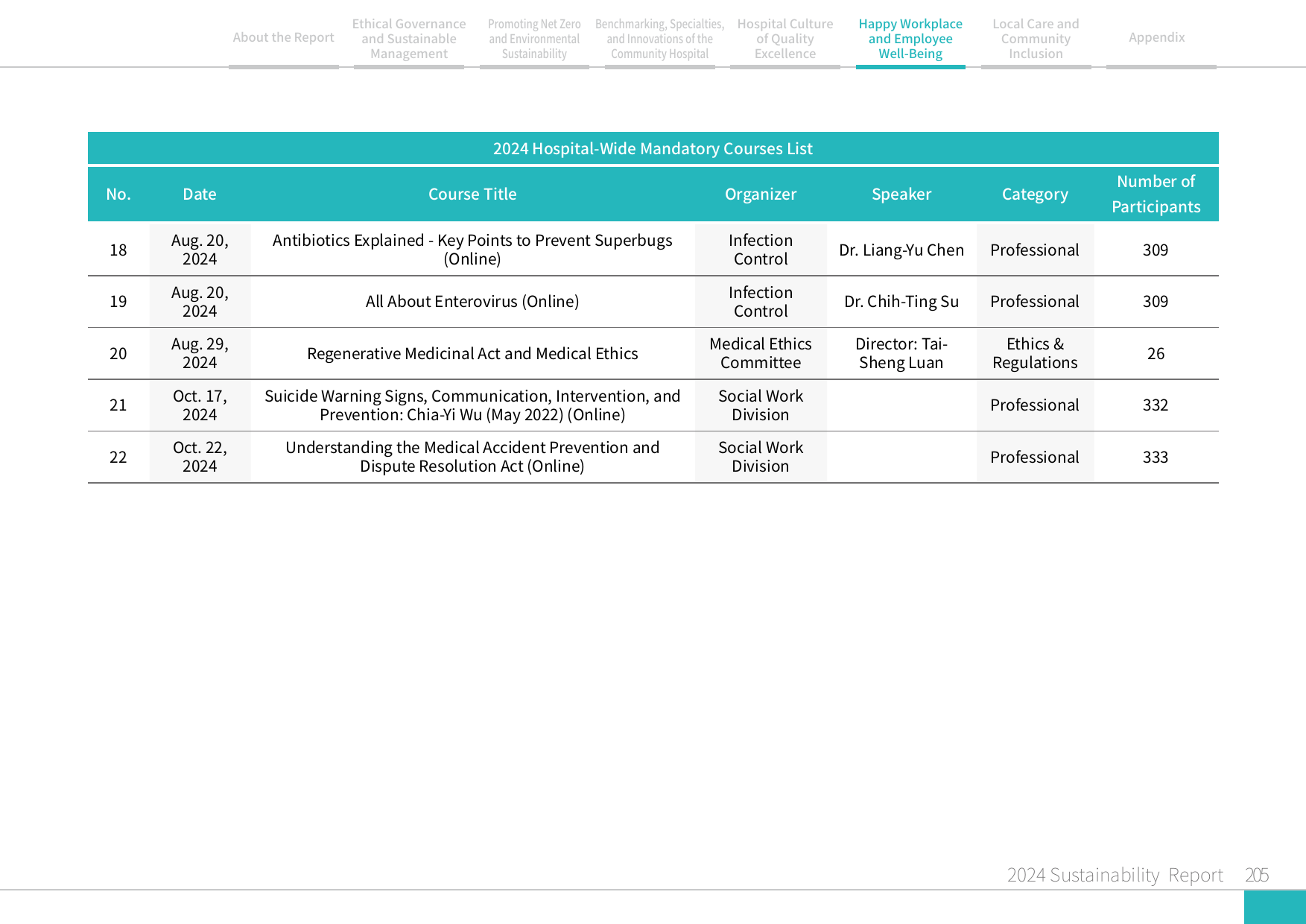Click page number 205
Viewport: 1306px width, 924px height.
(1257, 875)
